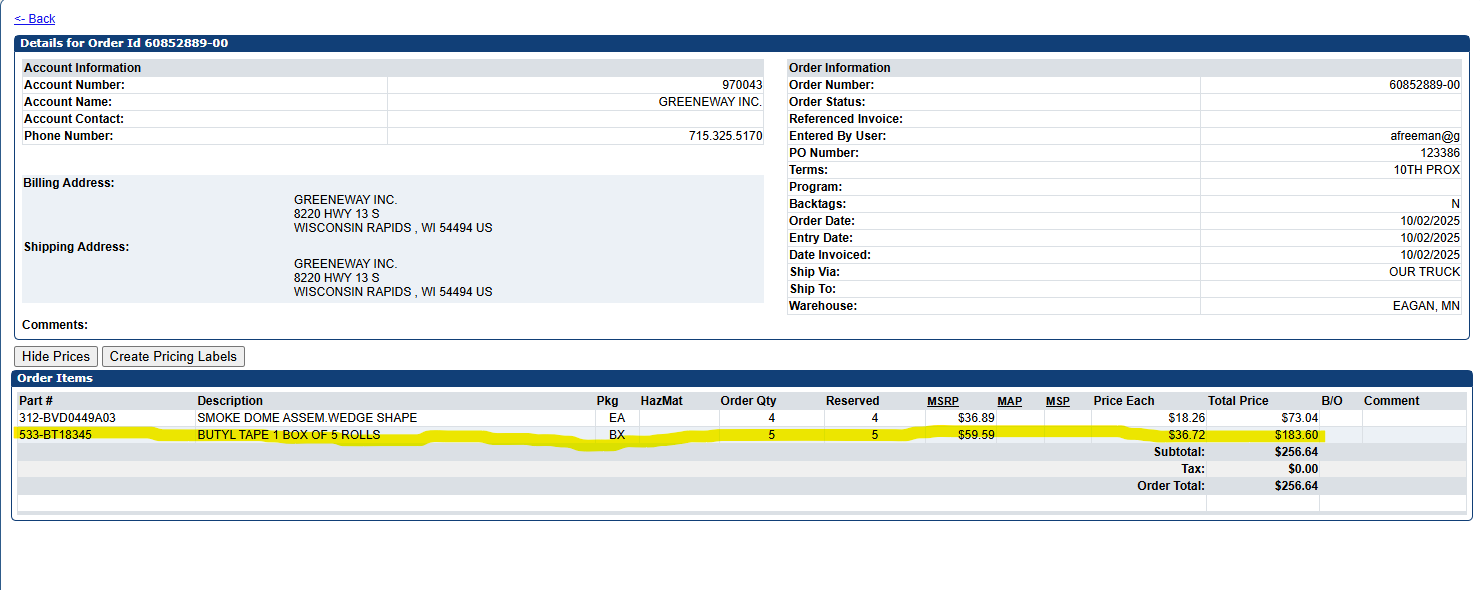
Task: Select the phone number 715.325.5170
Action: pos(726,136)
